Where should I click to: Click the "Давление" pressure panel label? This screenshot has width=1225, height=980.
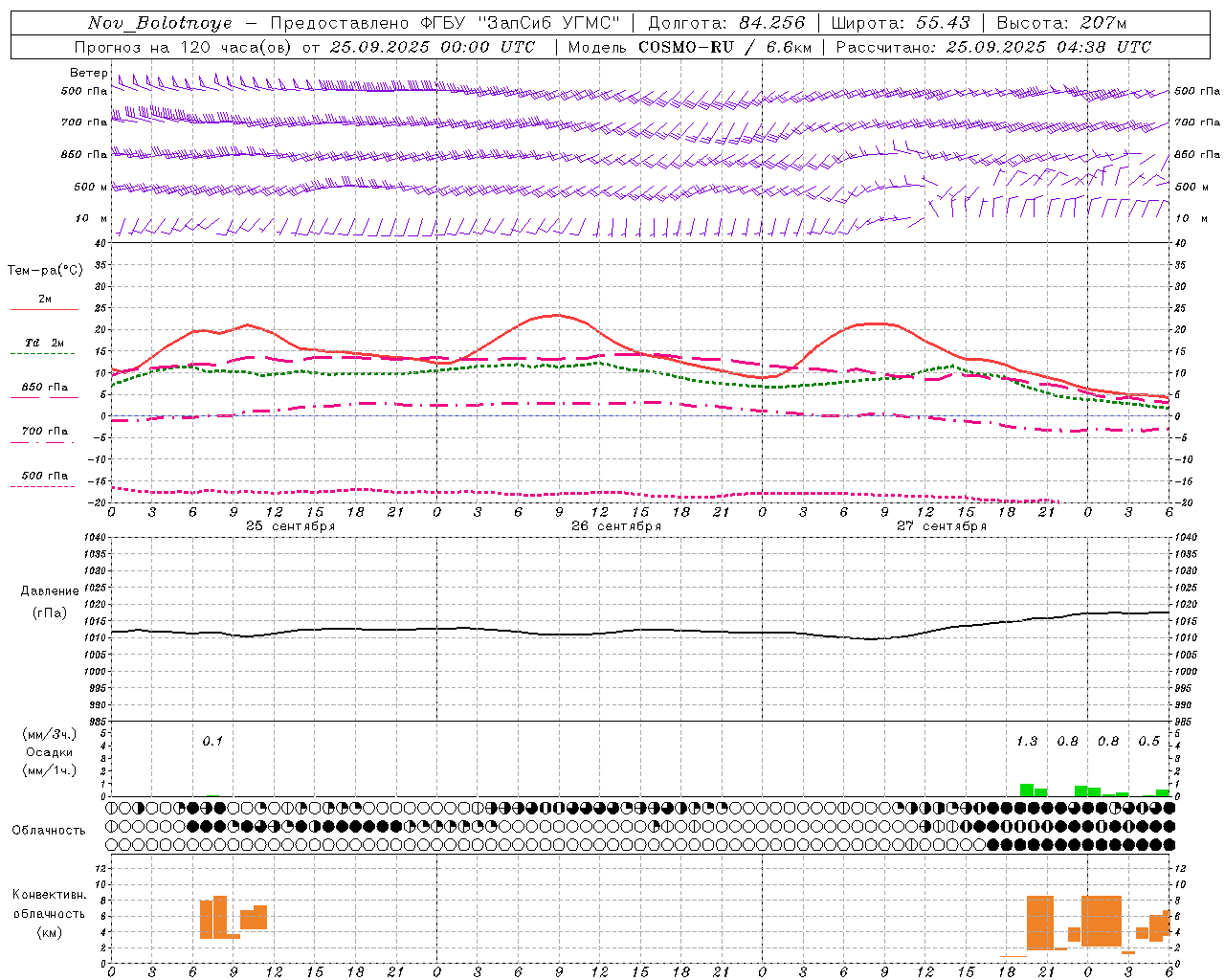point(50,591)
